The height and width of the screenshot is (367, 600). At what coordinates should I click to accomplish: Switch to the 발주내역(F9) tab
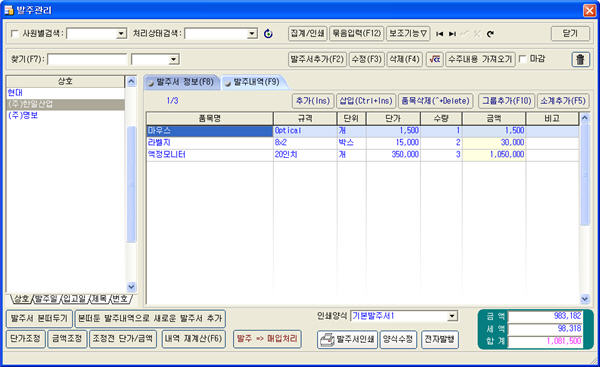(x=254, y=82)
